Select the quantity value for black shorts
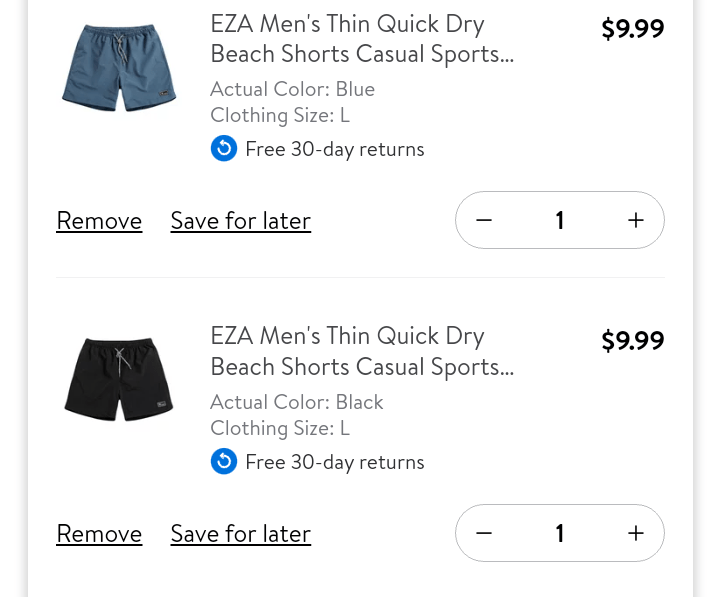The image size is (720, 597). 560,533
